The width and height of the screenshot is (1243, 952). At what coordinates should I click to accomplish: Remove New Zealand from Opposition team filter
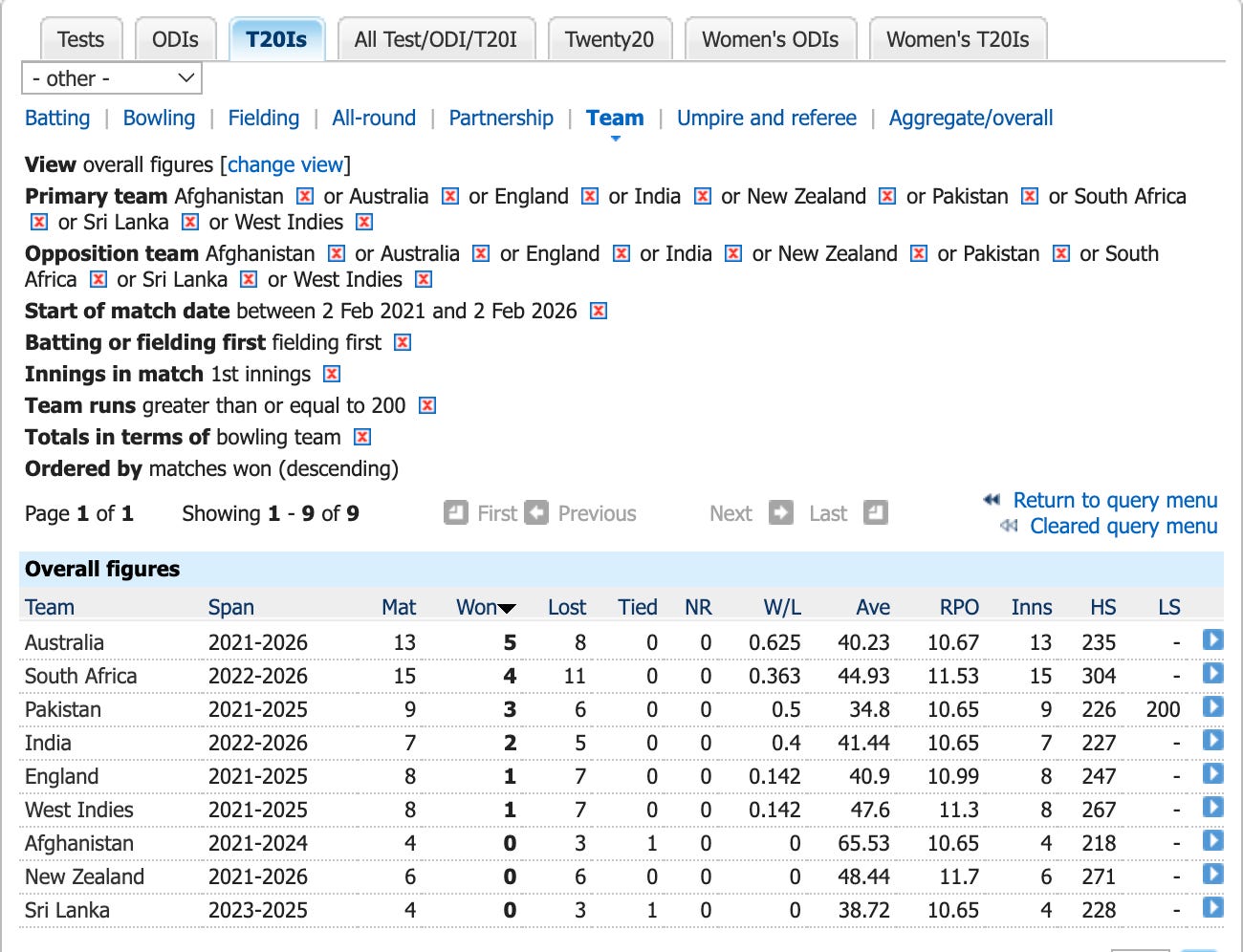point(919,253)
